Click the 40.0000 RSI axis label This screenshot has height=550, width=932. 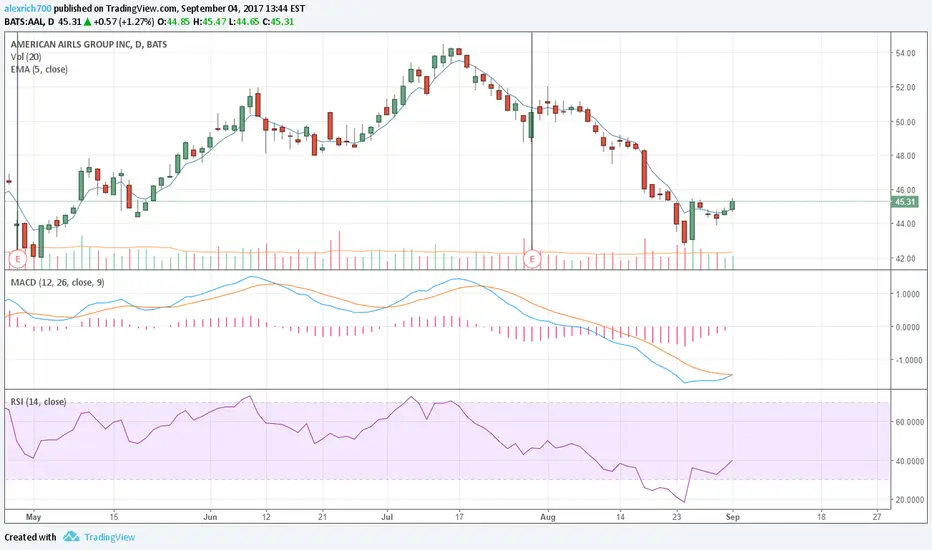click(909, 461)
